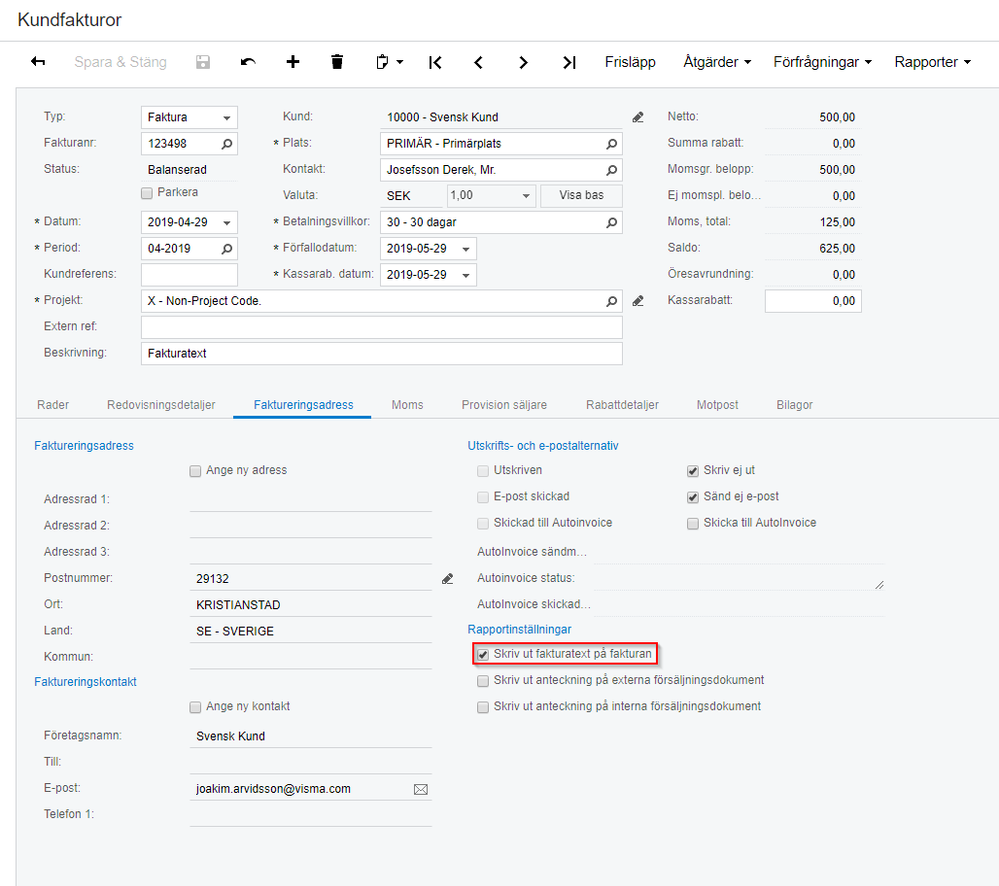The image size is (999, 886).
Task: Open lookup for Kontakt field
Action: [612, 170]
